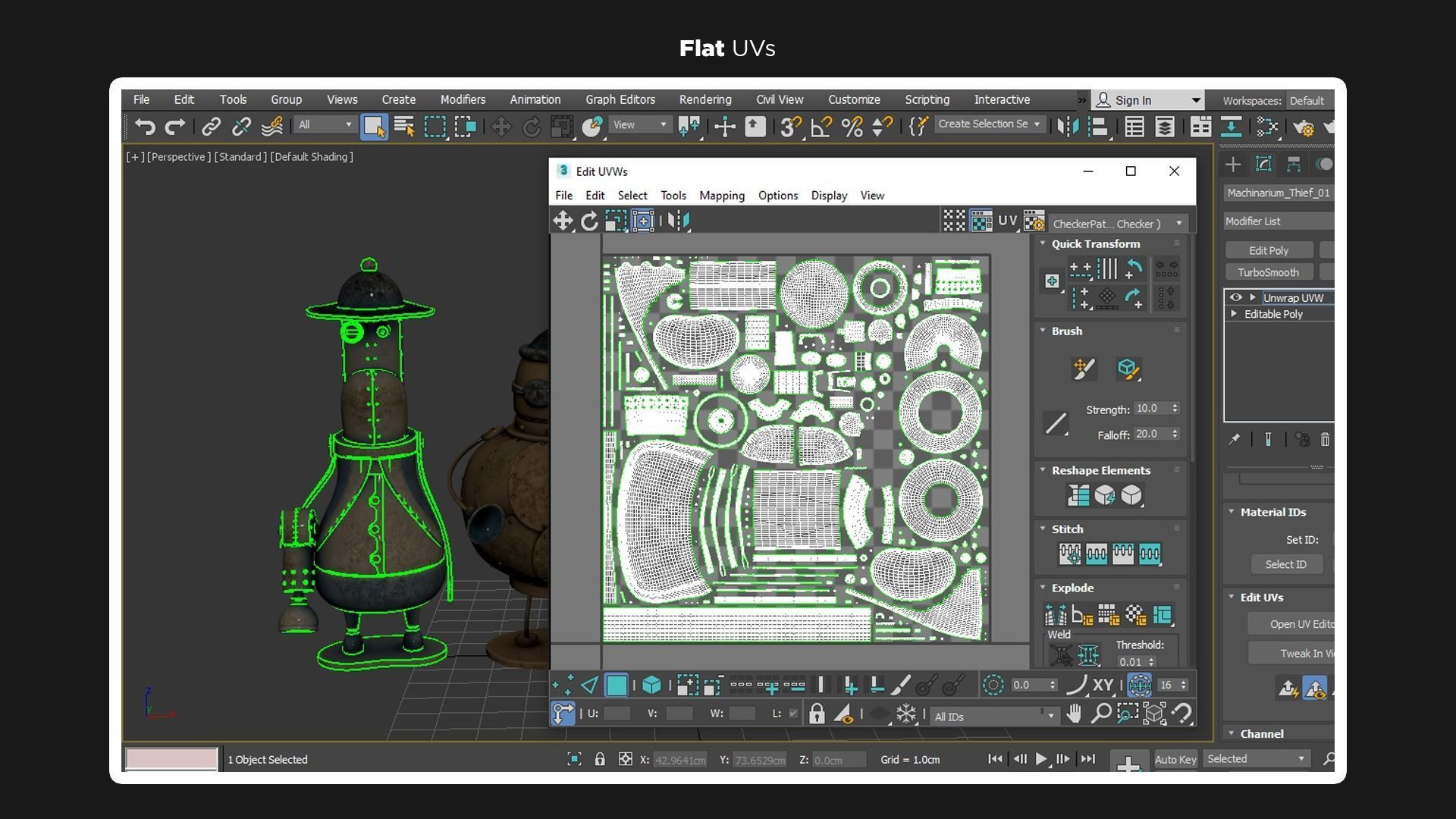Expand the Editable Poly stack entry
This screenshot has width=1456, height=819.
tap(1234, 314)
